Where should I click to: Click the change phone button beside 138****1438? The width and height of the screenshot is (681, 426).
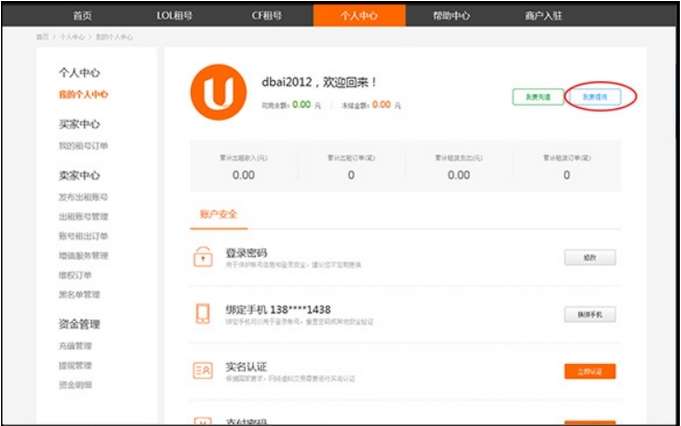point(590,314)
